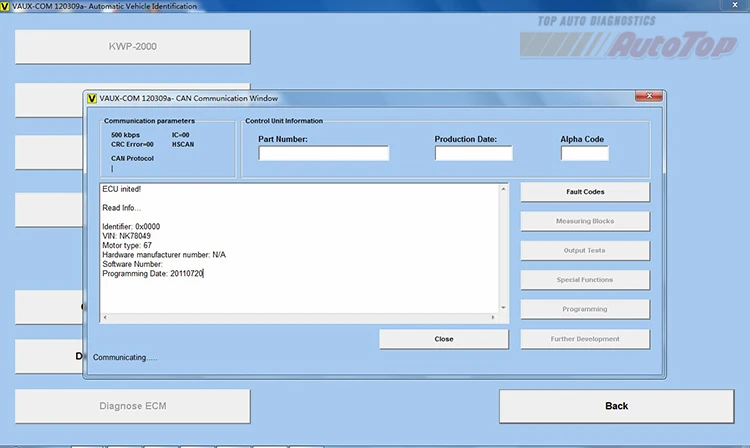Close the CAN Communication Window via Close button
The width and height of the screenshot is (750, 448).
(x=444, y=339)
